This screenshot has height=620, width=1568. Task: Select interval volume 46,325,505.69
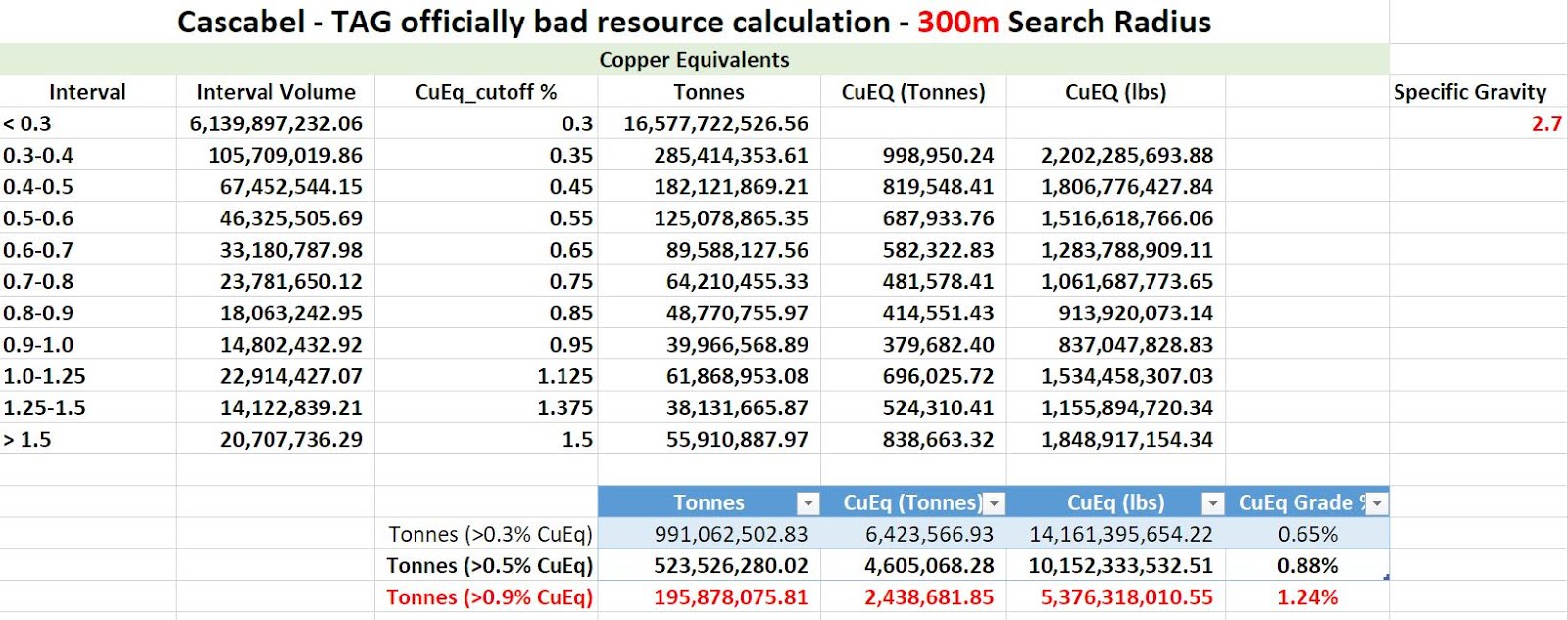(x=275, y=217)
